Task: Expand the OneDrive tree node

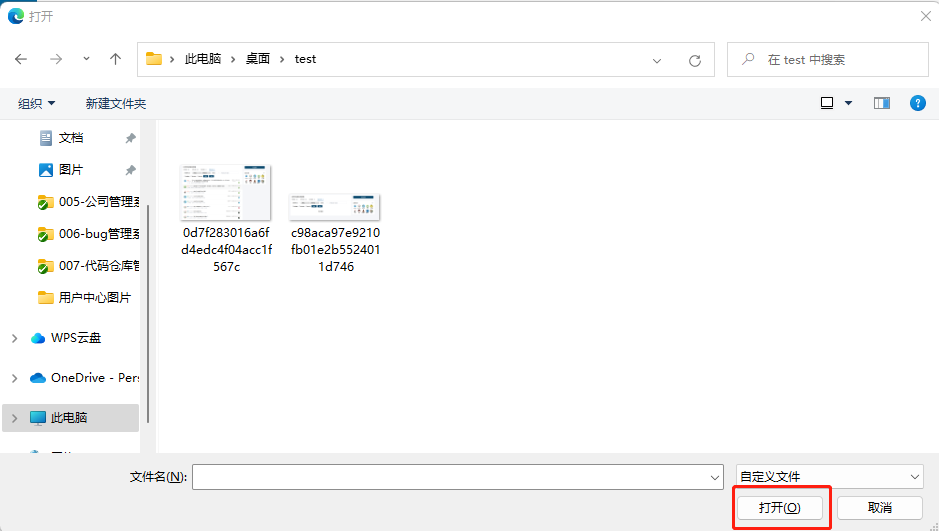Action: [14, 378]
